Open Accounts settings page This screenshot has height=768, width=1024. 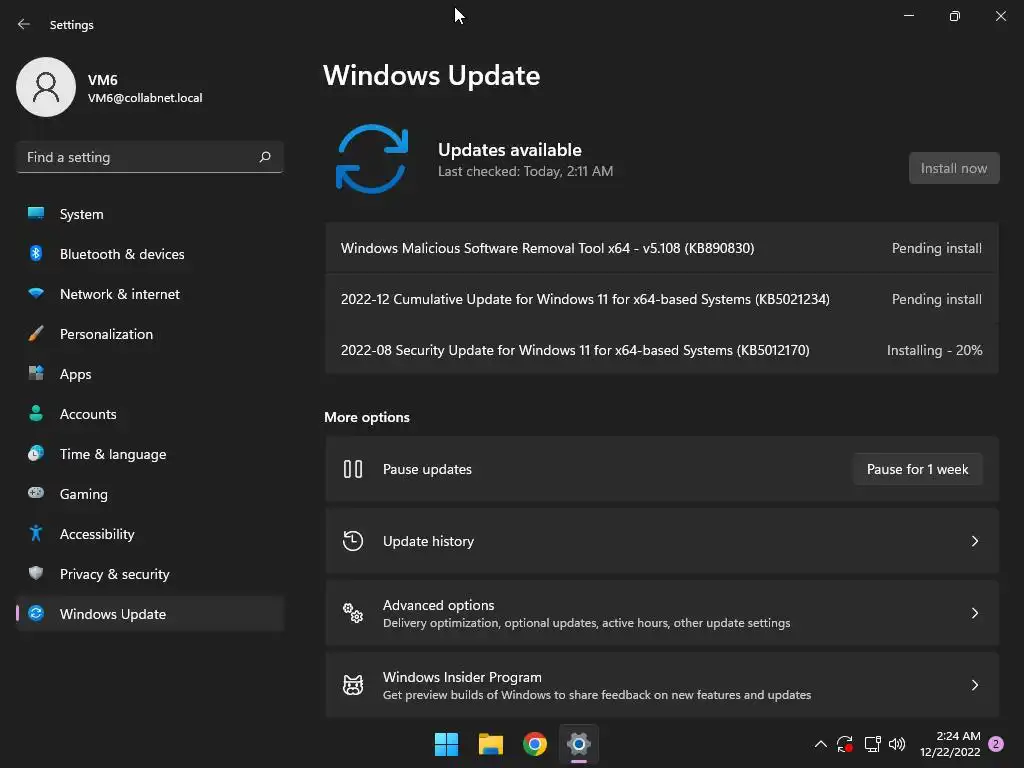click(x=150, y=413)
